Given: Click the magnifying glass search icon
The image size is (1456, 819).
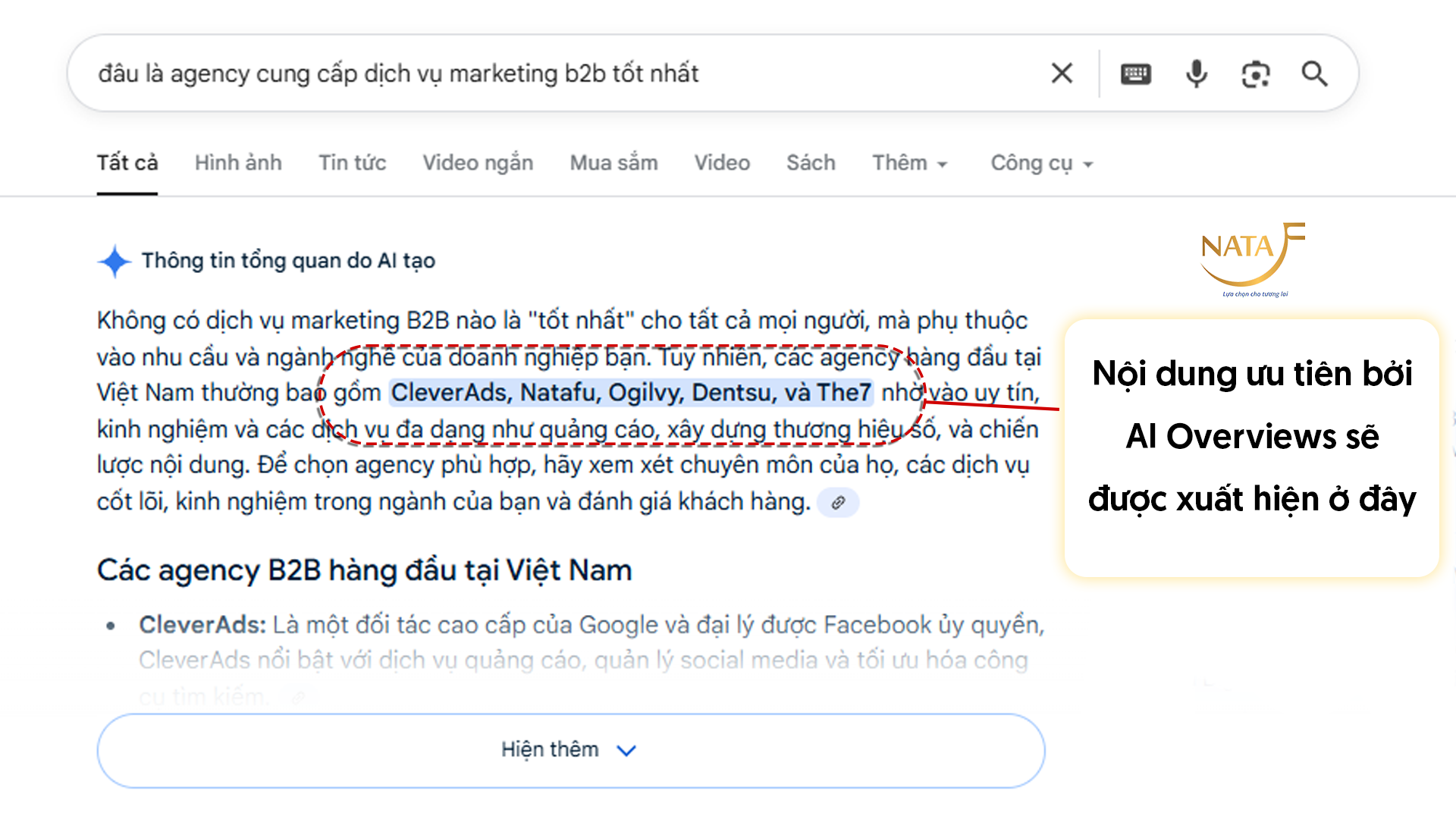Looking at the screenshot, I should click(1314, 74).
